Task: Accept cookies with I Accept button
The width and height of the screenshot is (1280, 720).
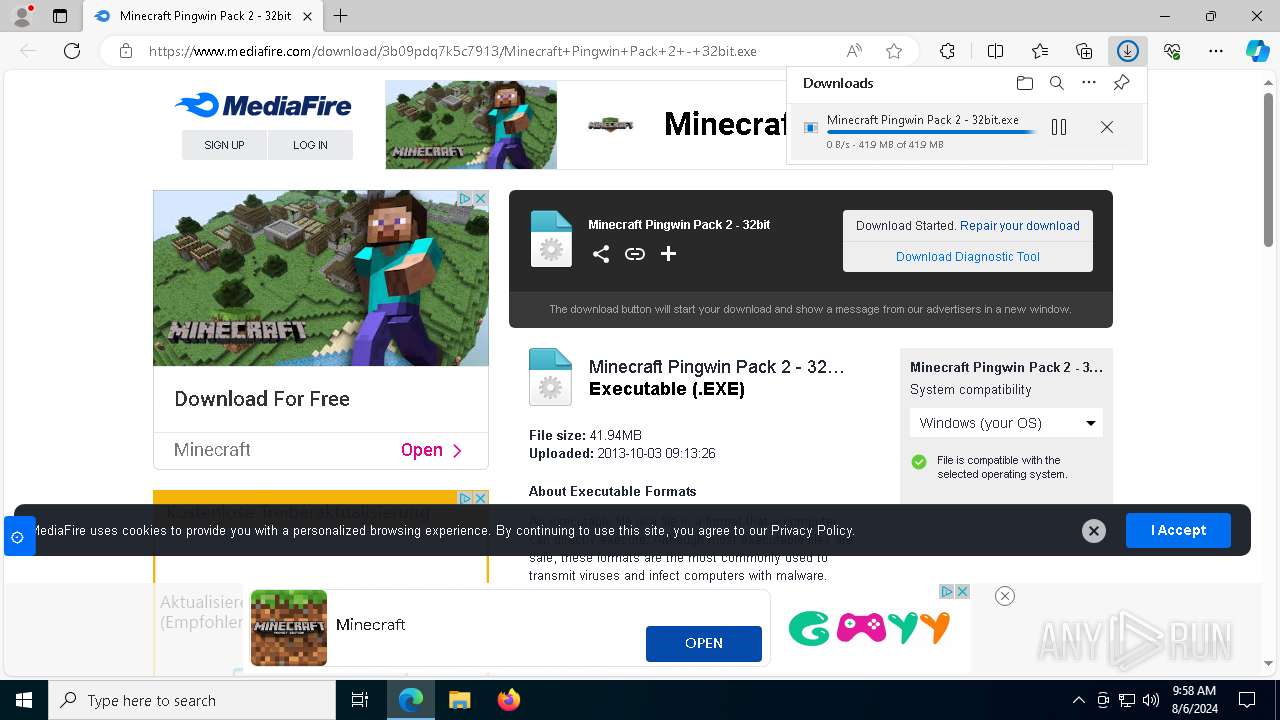Action: pyautogui.click(x=1178, y=530)
